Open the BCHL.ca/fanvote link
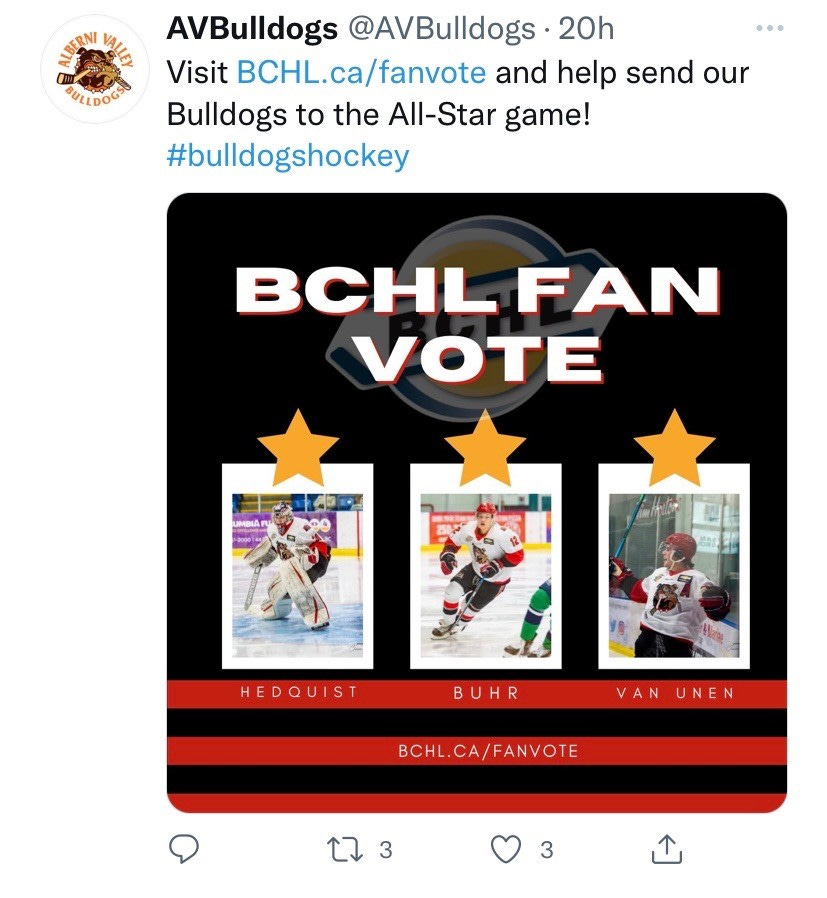 tap(361, 73)
